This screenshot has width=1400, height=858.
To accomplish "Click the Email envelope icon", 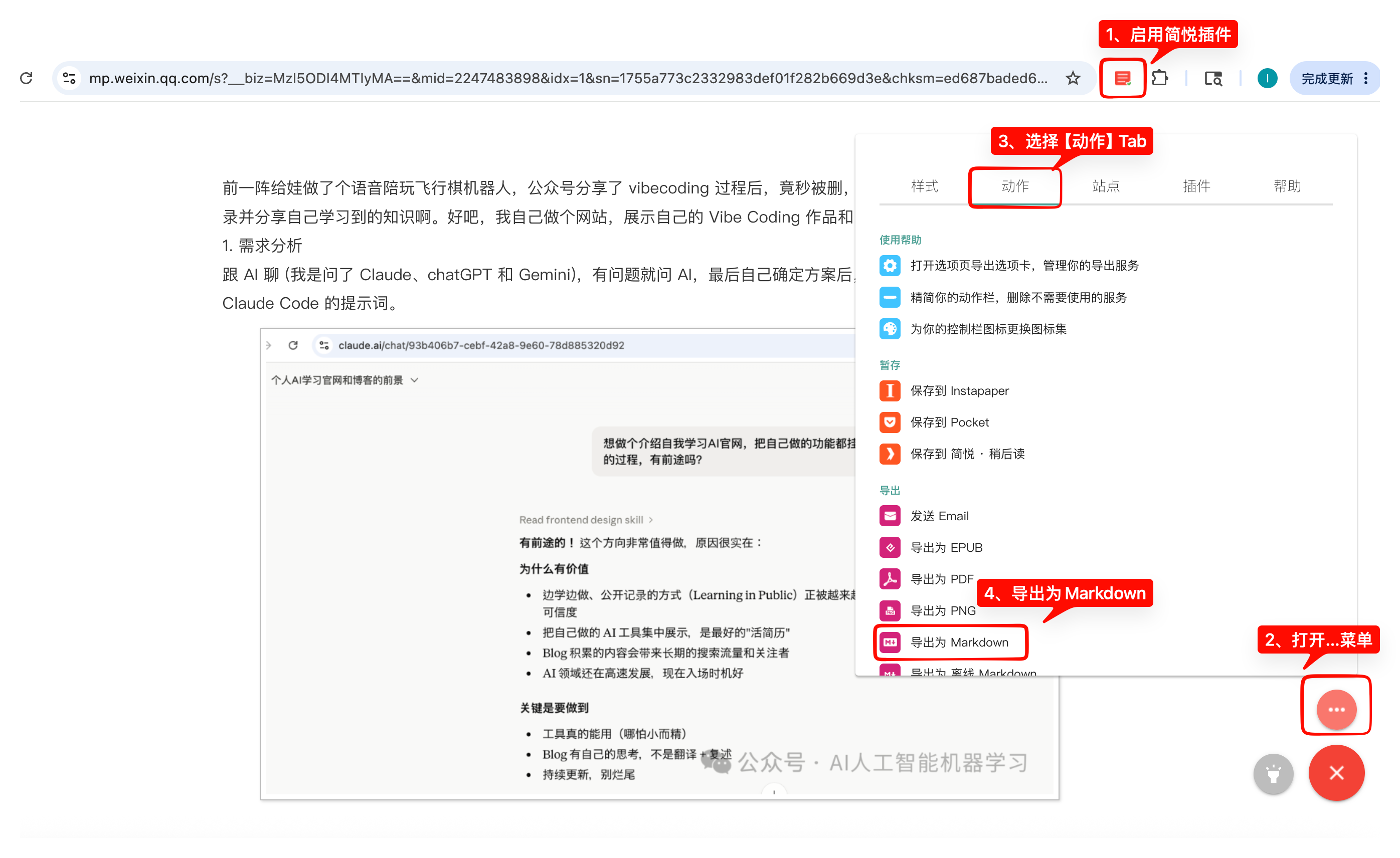I will tap(890, 516).
